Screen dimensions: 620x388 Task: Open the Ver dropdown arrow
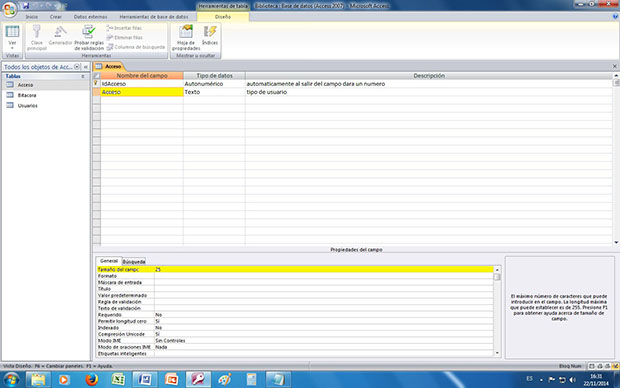tap(12, 48)
